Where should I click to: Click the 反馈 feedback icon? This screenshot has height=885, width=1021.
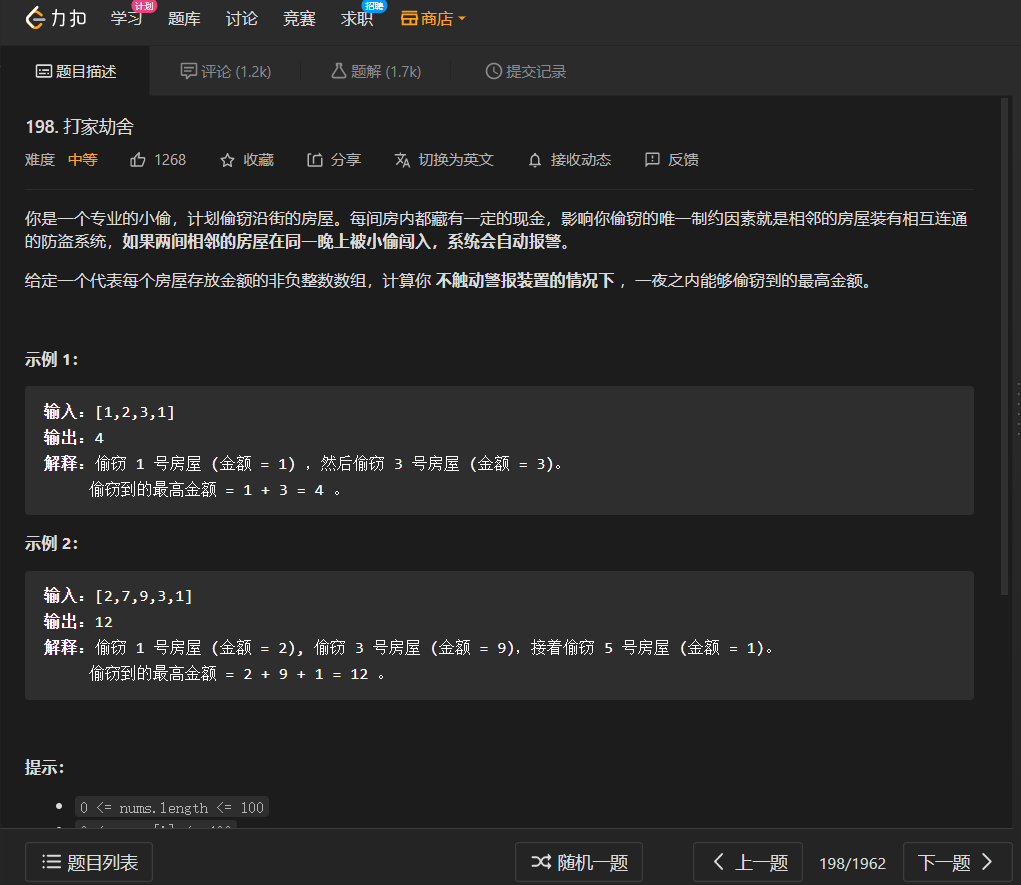coord(652,160)
